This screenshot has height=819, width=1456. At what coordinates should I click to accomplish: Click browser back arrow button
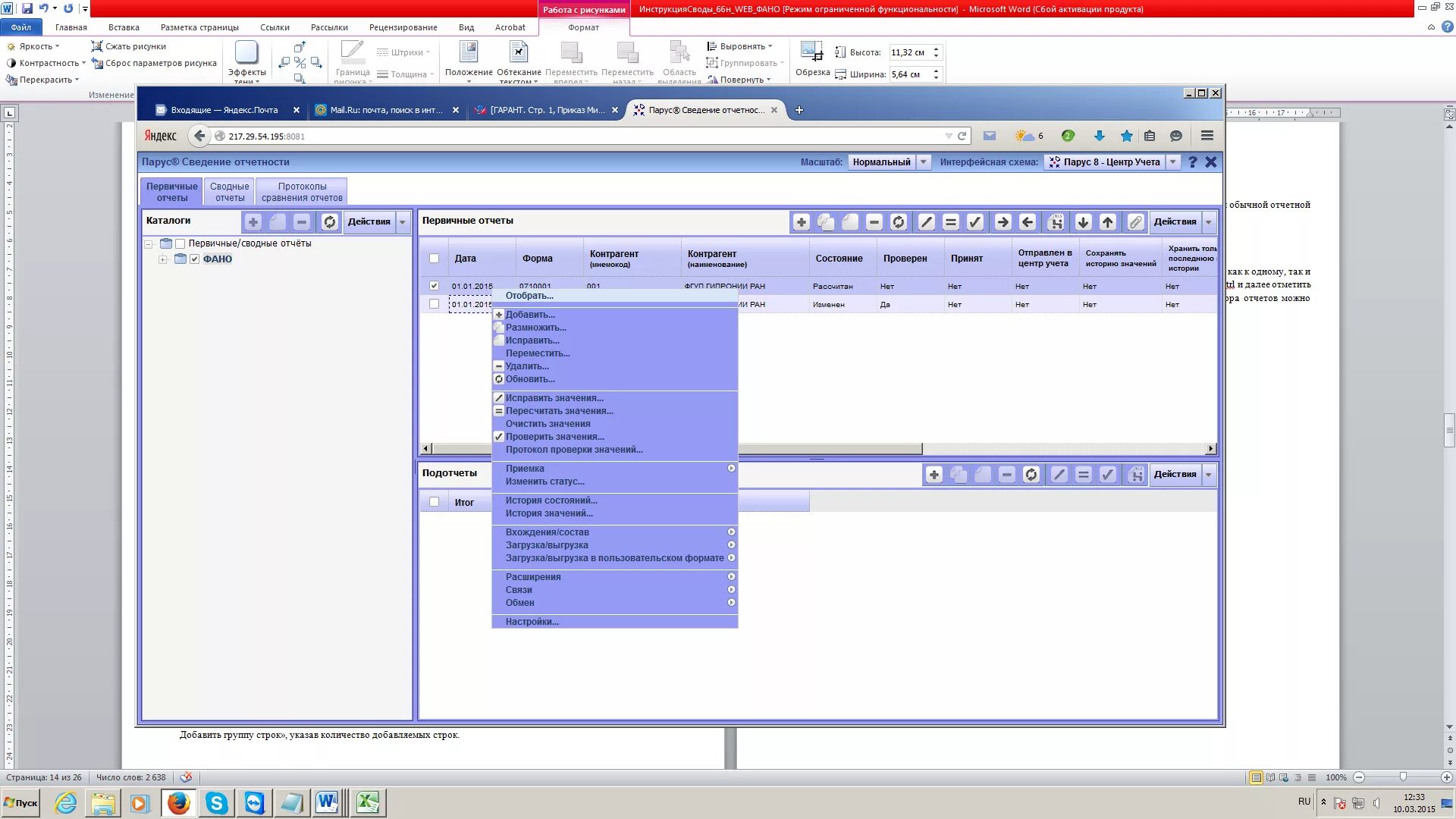[x=199, y=136]
